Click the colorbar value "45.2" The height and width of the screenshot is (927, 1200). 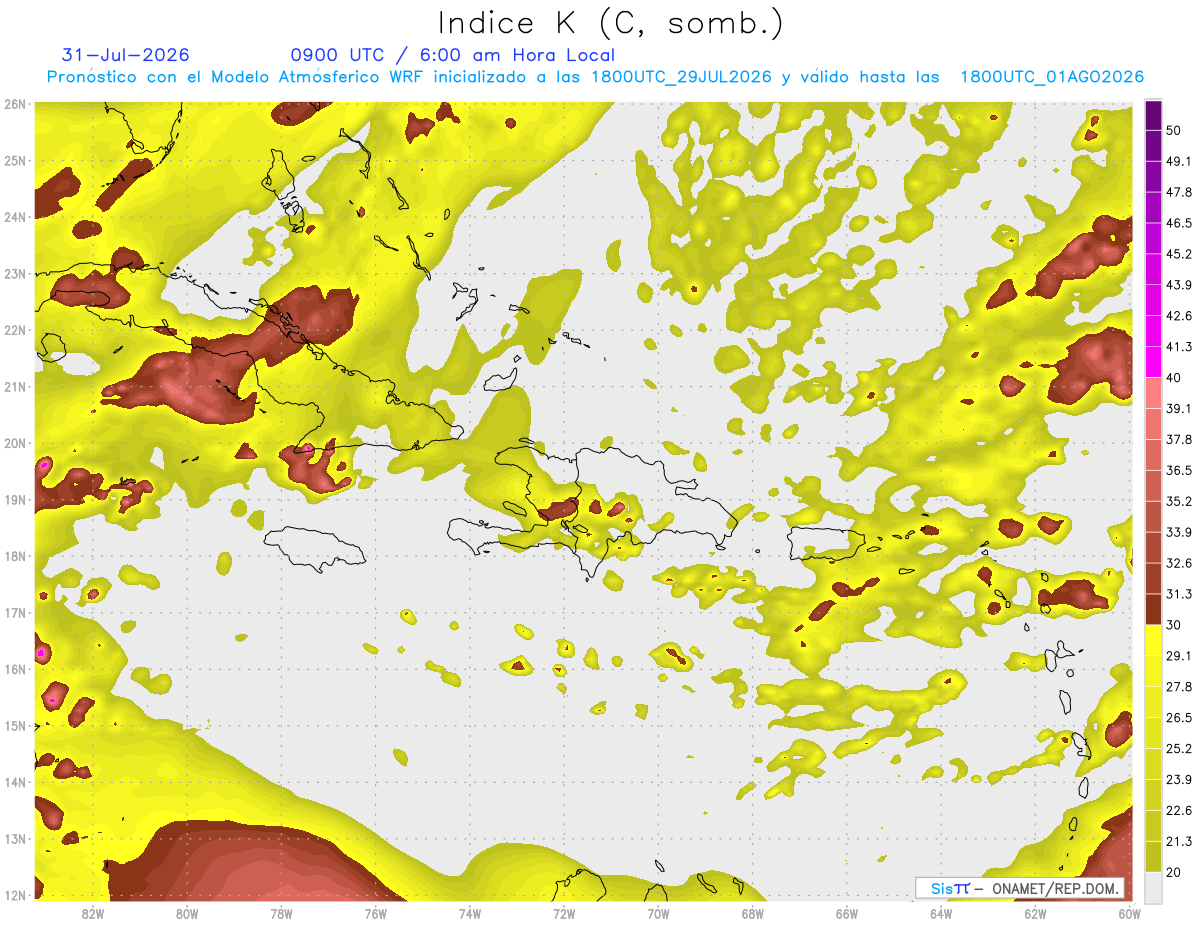(1178, 254)
